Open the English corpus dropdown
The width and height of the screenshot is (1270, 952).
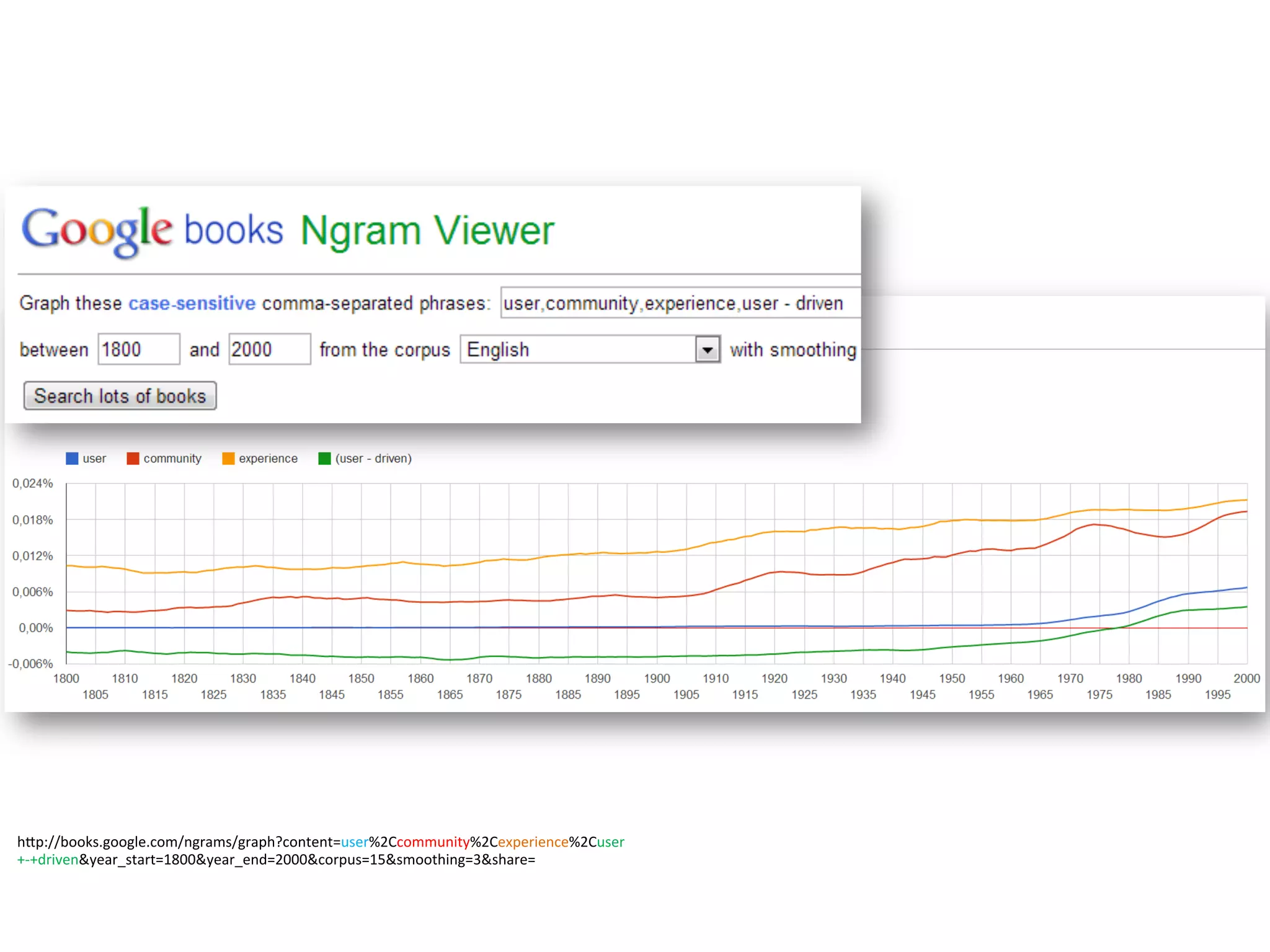click(x=590, y=350)
